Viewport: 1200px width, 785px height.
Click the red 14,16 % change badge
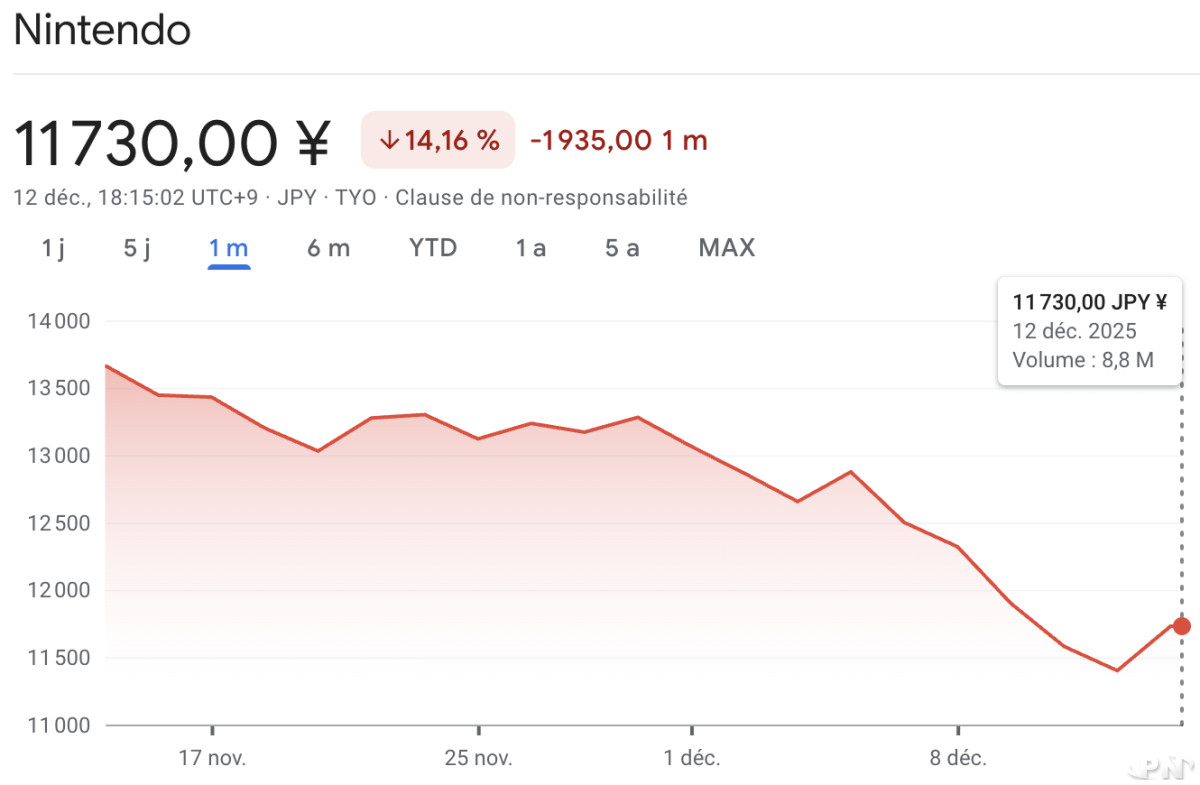438,140
